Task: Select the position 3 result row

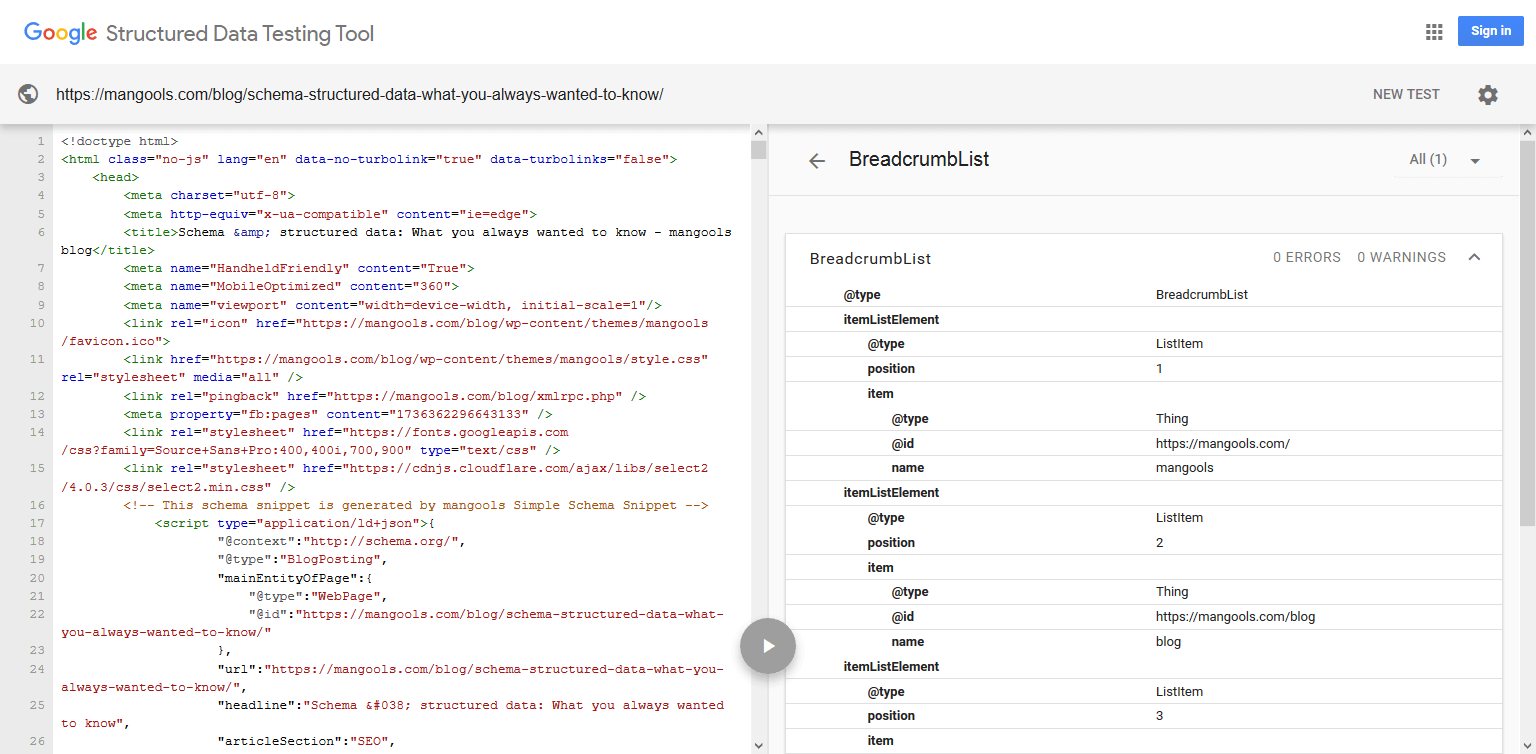Action: [1144, 716]
